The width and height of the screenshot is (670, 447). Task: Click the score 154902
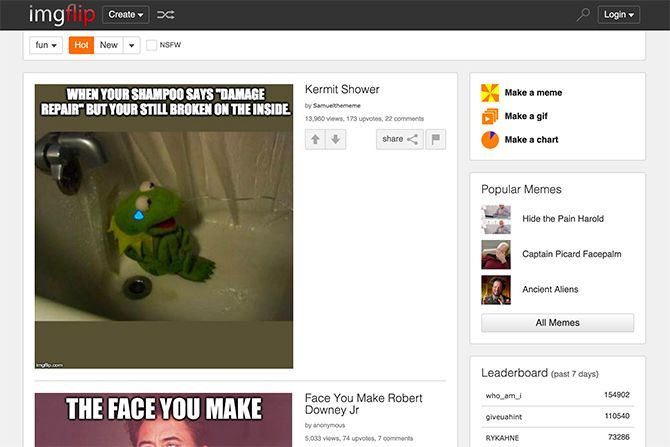tap(617, 395)
